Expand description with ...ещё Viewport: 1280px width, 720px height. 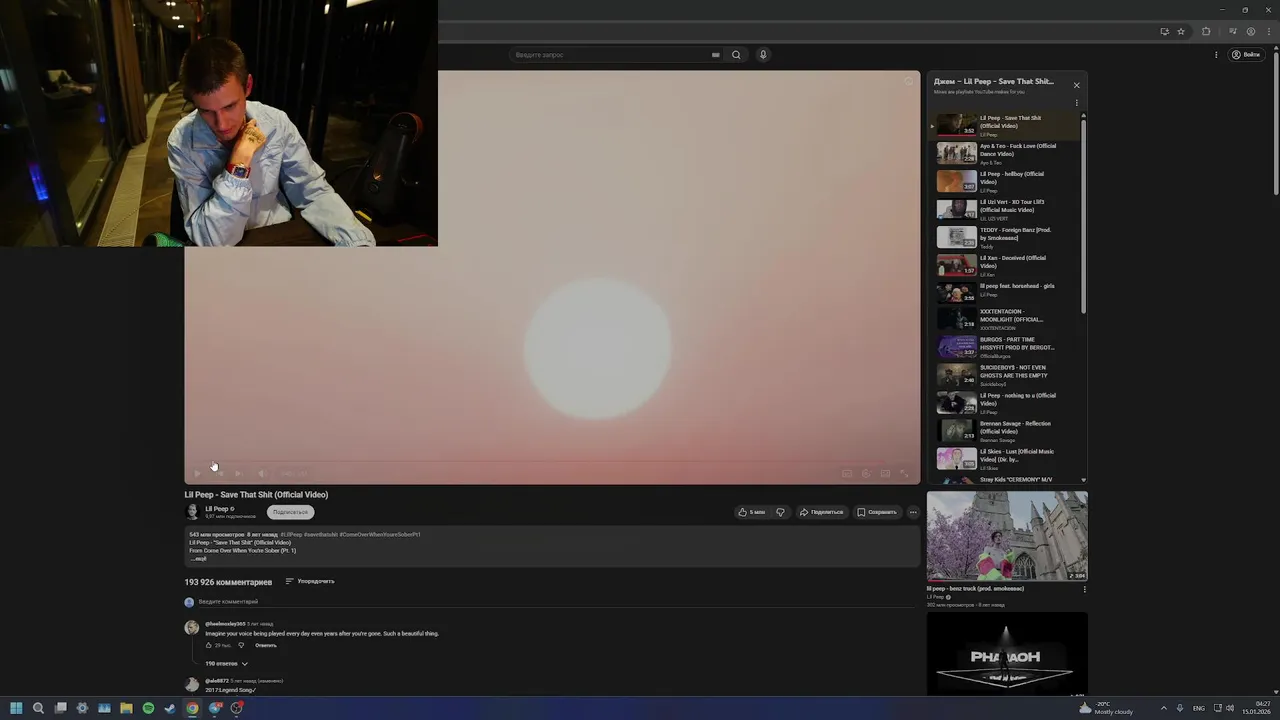point(199,559)
